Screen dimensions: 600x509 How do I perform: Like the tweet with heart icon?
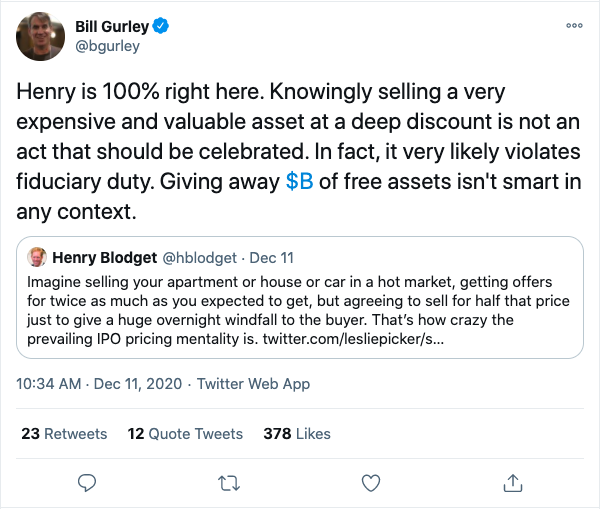371,482
